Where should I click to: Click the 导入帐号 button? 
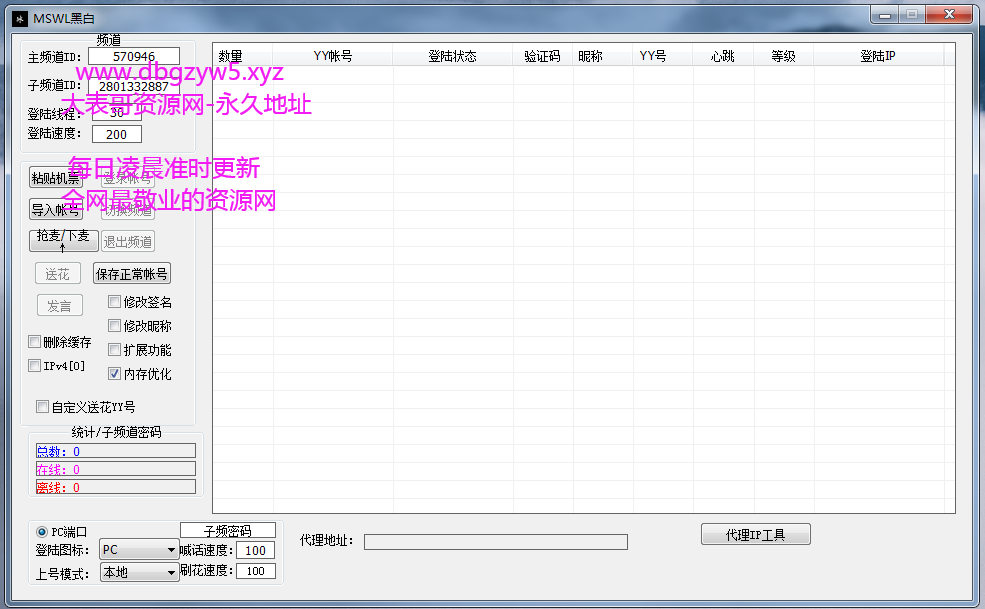[55, 209]
